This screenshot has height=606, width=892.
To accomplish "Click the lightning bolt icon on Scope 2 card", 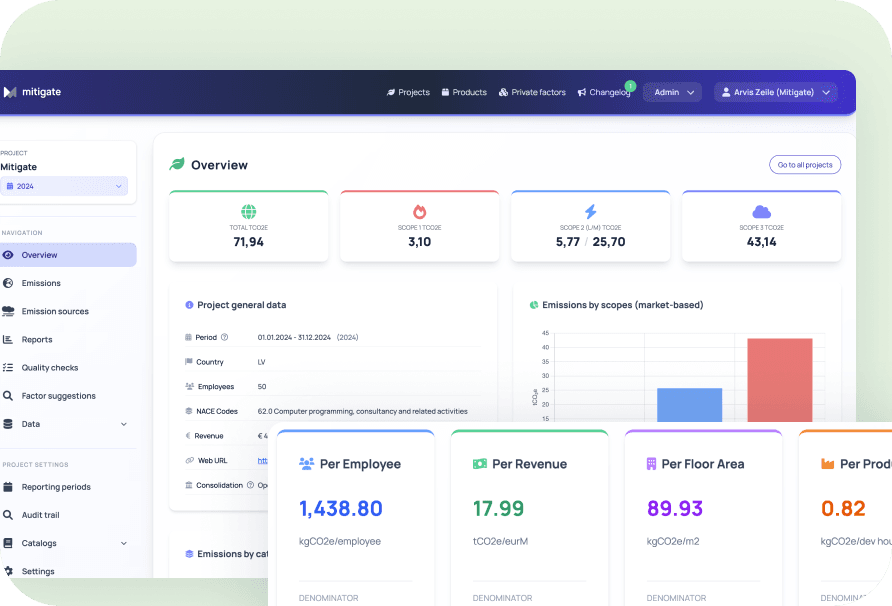I will tap(590, 211).
